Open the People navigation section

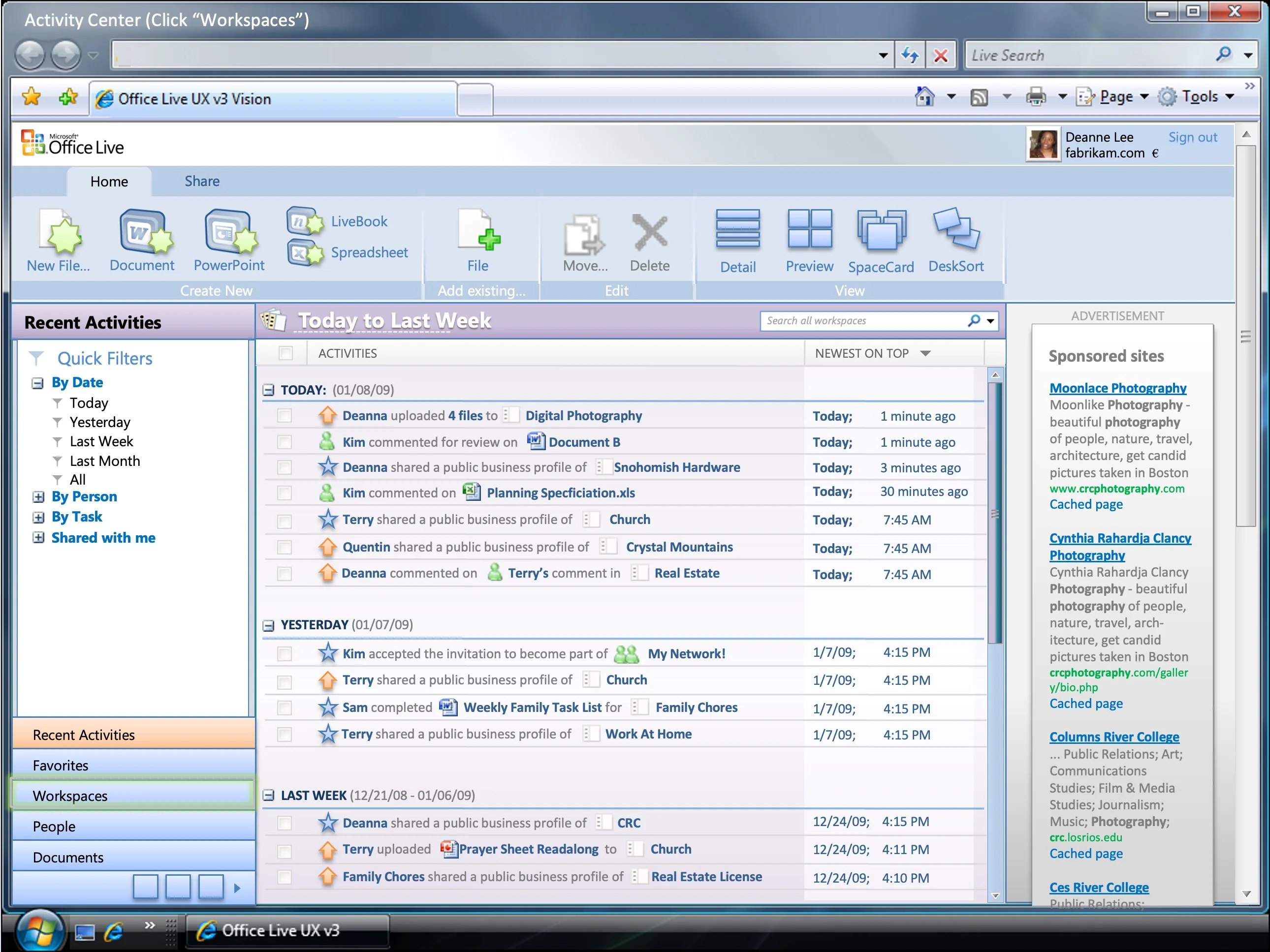(x=133, y=827)
